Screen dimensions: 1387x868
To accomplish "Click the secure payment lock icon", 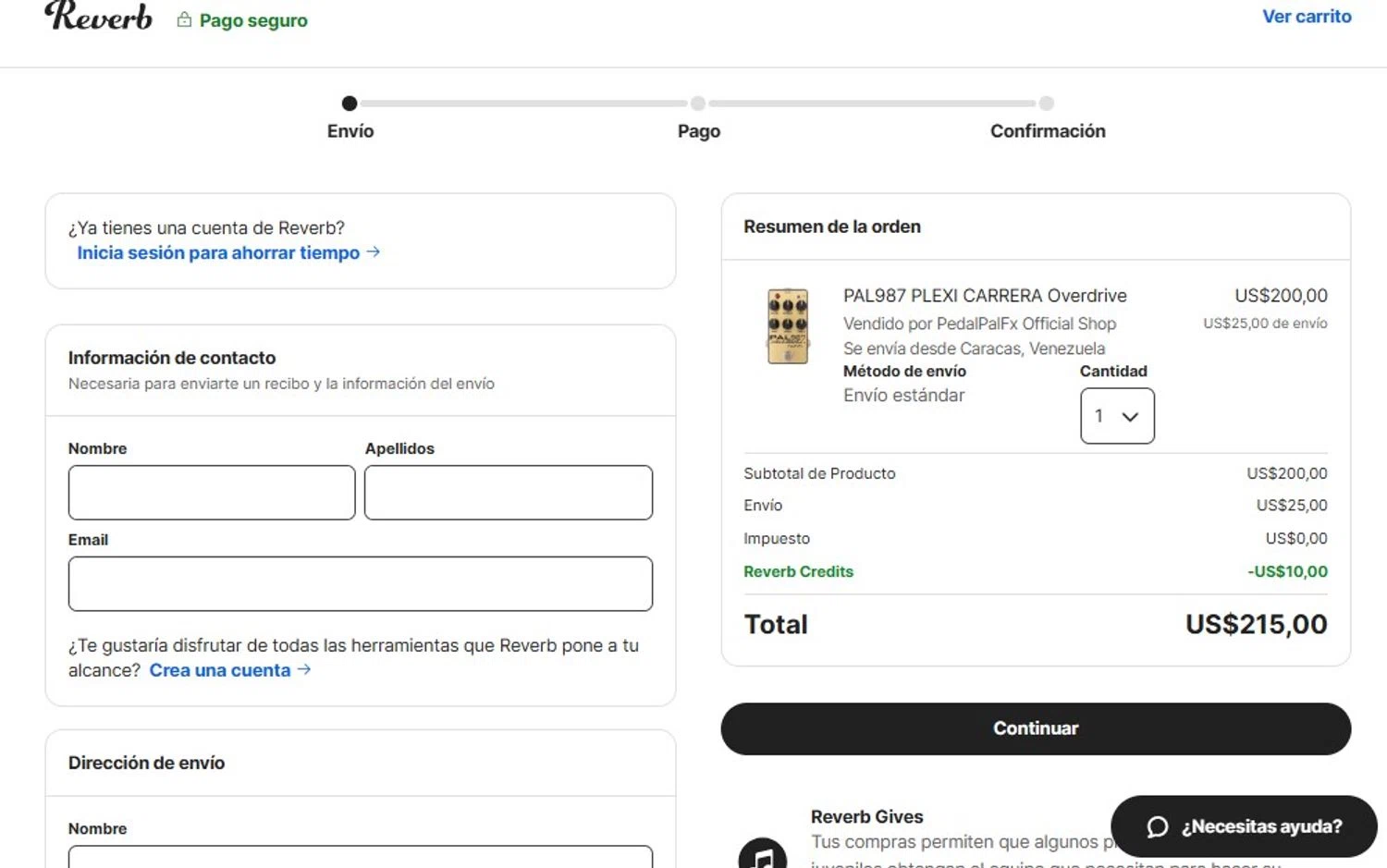I will tap(184, 19).
